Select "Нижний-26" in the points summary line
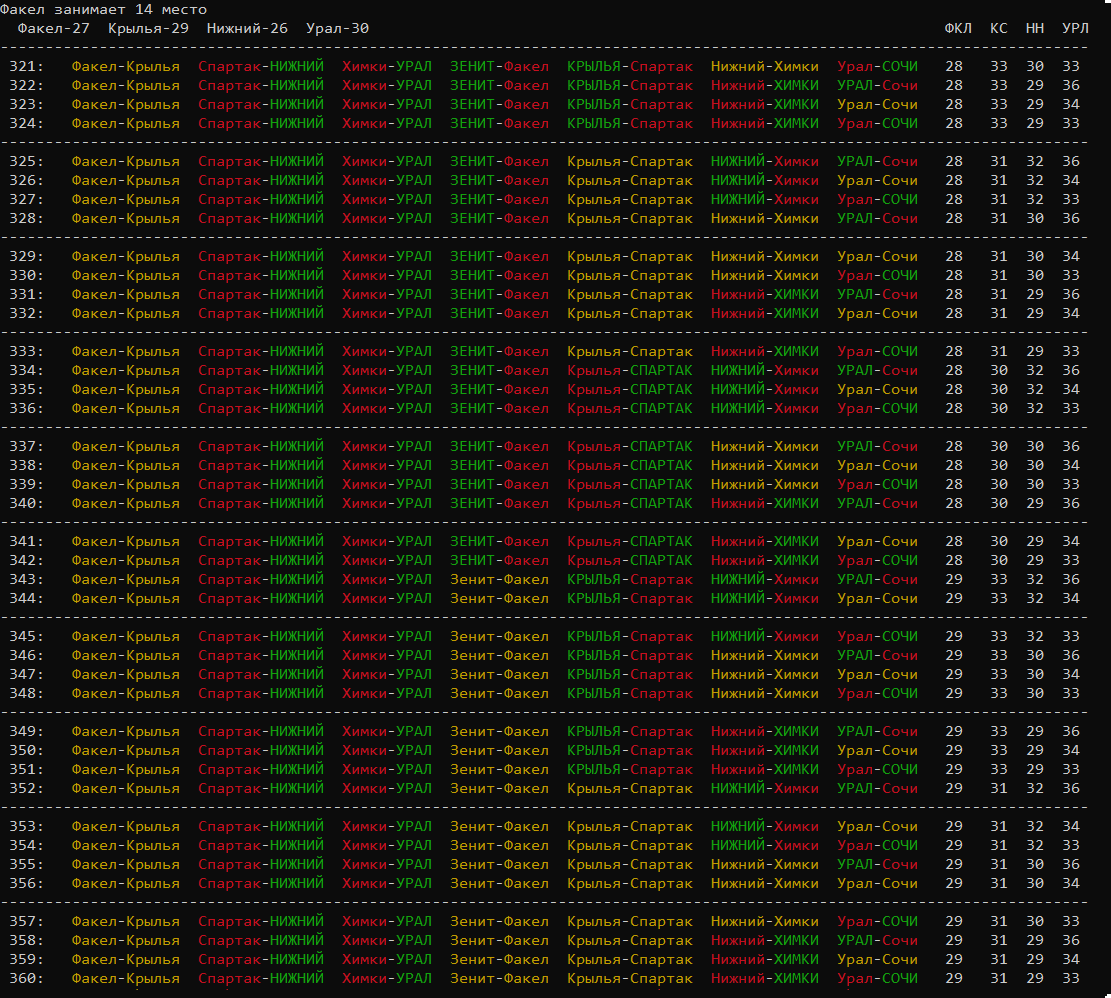Viewport: 1111px width, 998px height. (247, 28)
